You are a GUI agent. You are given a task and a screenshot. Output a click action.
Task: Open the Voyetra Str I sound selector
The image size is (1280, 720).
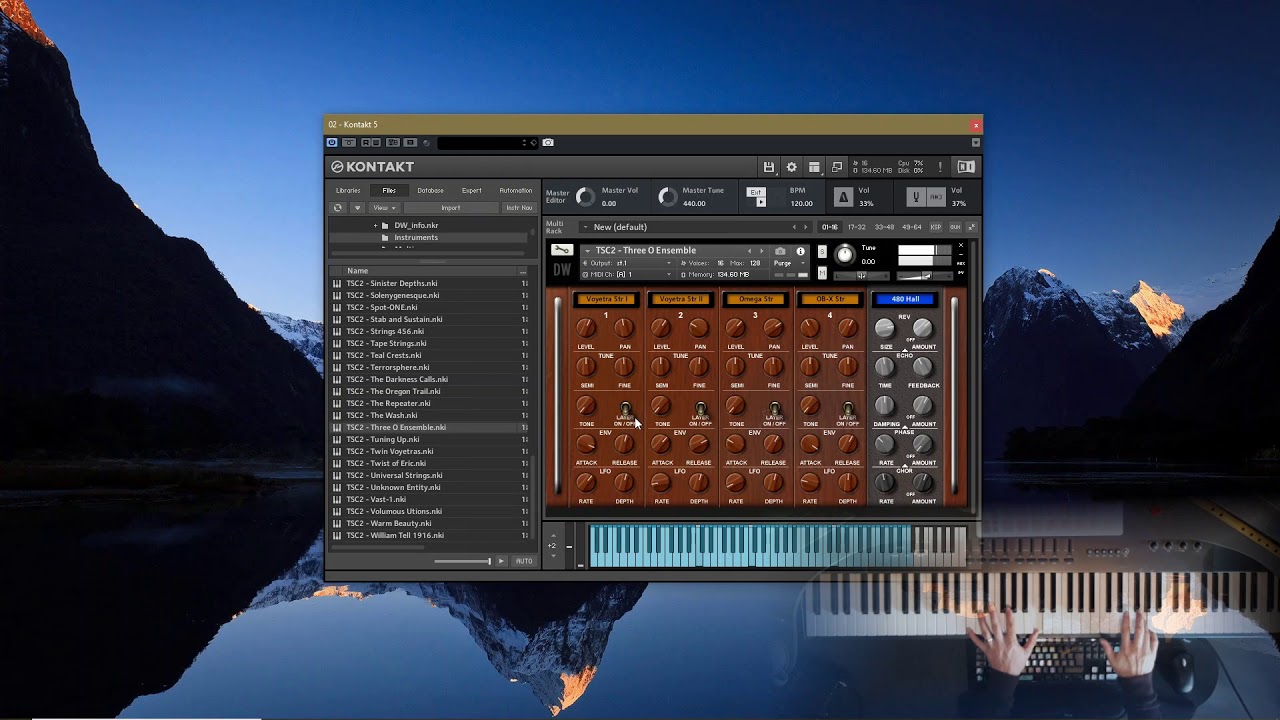[x=606, y=299]
